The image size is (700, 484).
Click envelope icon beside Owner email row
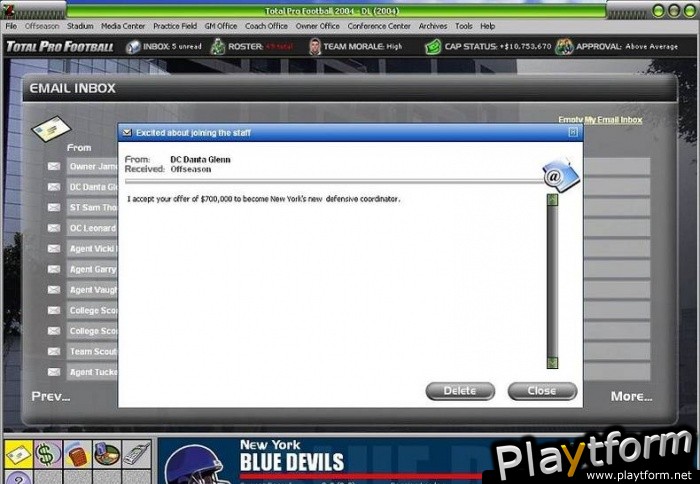(54, 167)
